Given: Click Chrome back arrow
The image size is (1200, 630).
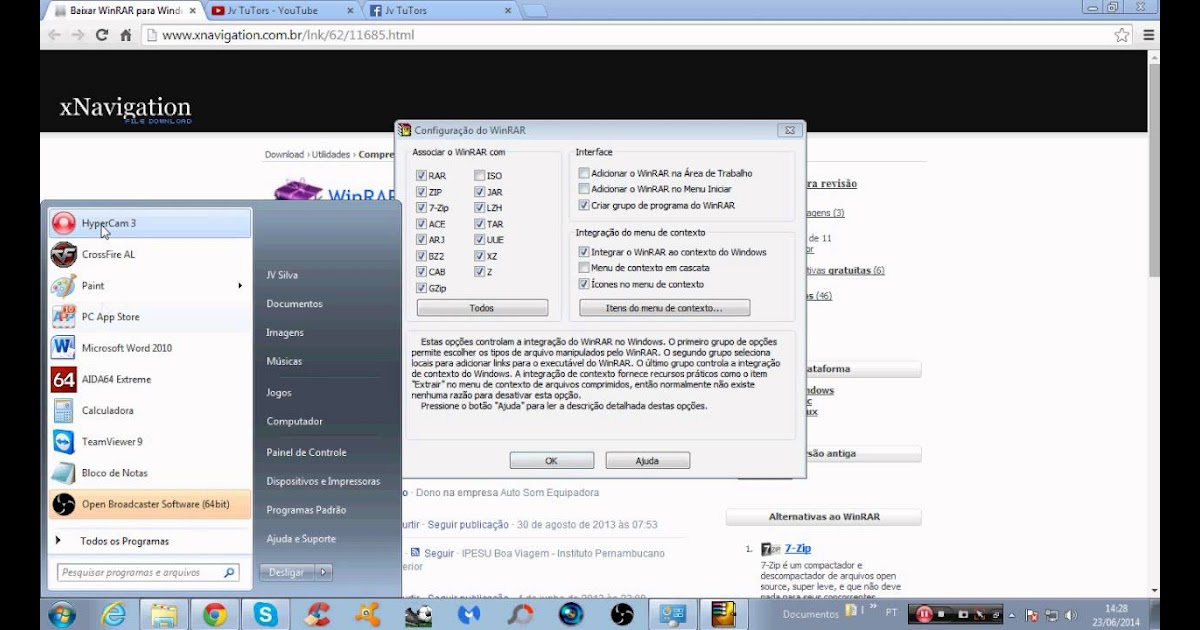Looking at the screenshot, I should coord(54,35).
